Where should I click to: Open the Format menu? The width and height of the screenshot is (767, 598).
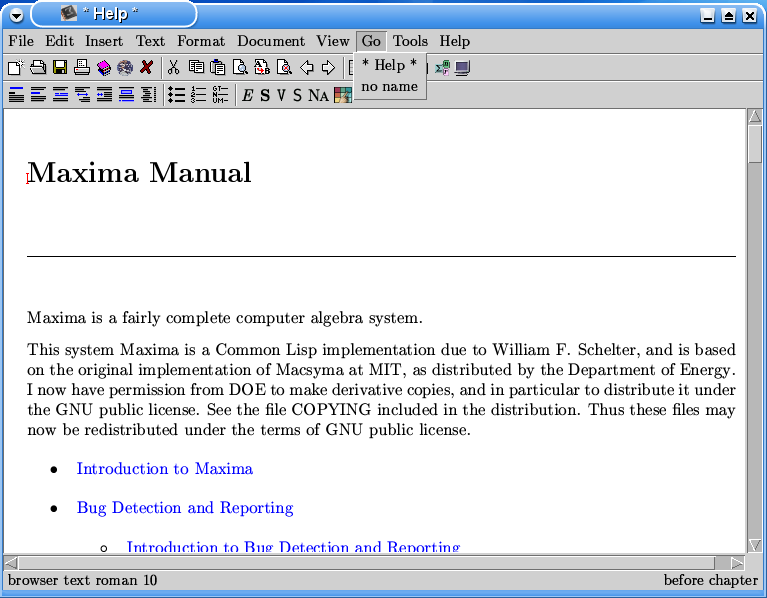pos(201,41)
